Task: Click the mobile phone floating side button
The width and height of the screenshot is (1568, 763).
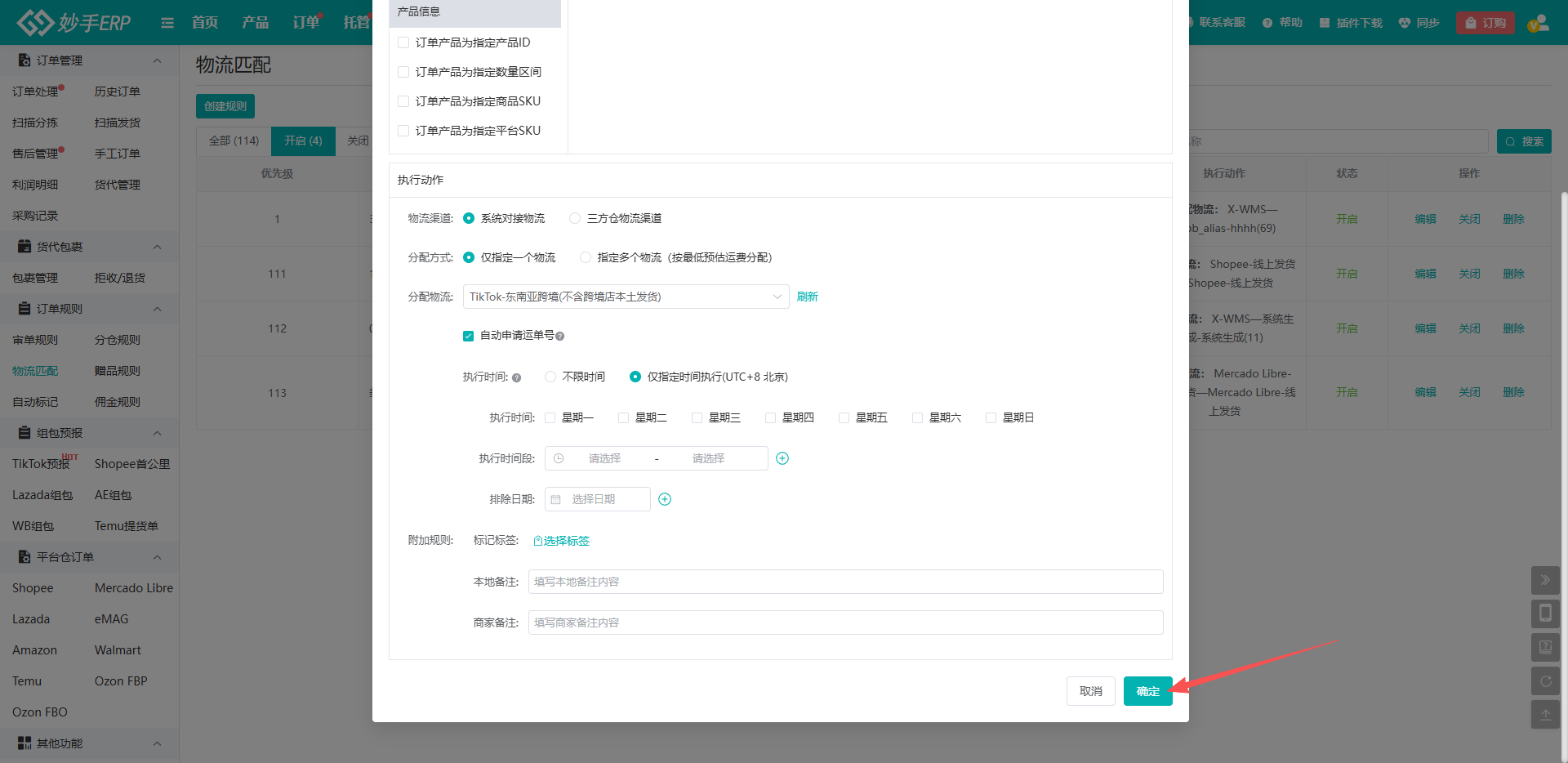Action: [x=1545, y=614]
